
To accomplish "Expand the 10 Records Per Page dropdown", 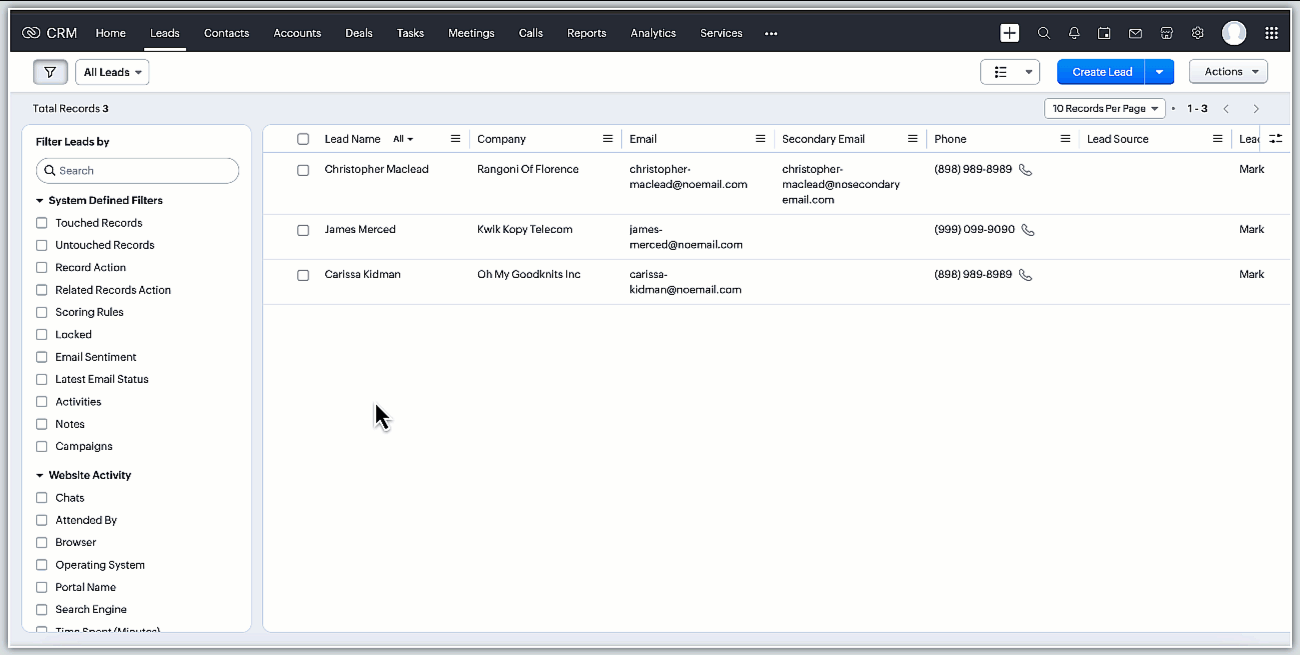I will click(1104, 108).
